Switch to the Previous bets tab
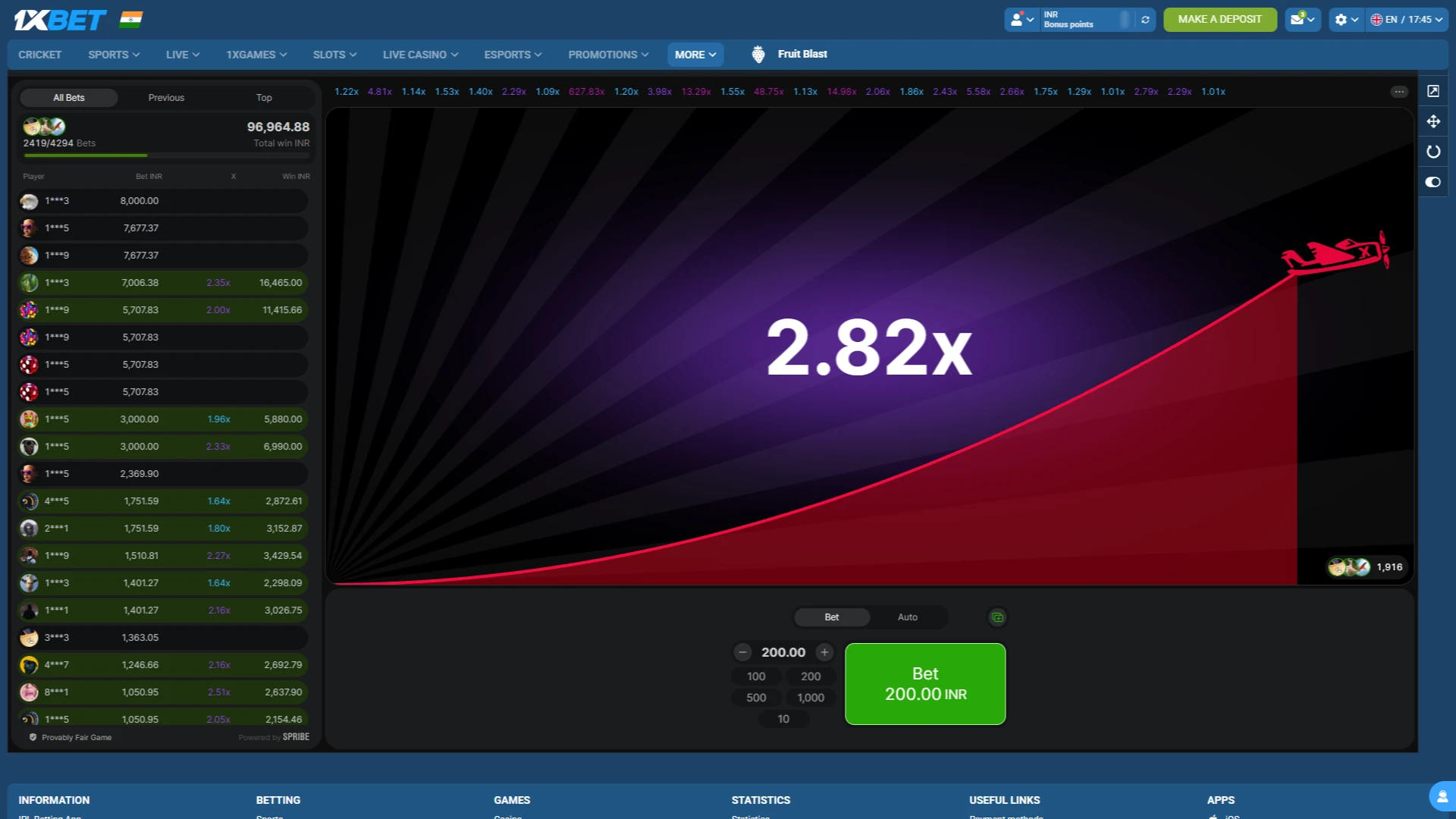 tap(166, 97)
